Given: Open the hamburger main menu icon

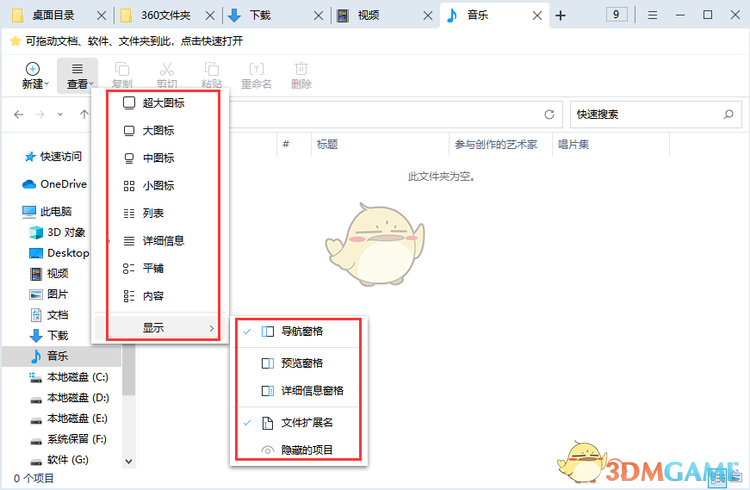Looking at the screenshot, I should coord(652,15).
